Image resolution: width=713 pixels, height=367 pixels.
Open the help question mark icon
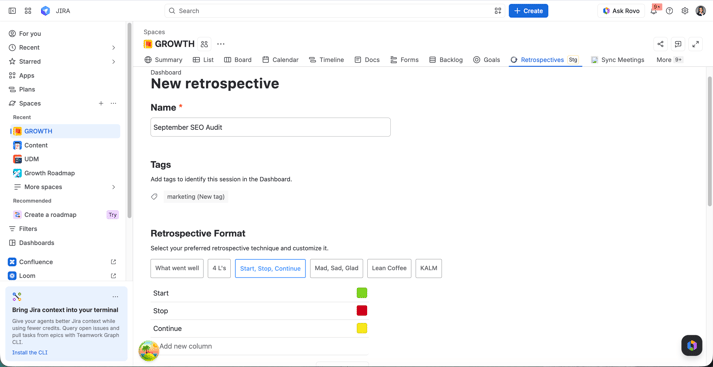click(x=669, y=11)
